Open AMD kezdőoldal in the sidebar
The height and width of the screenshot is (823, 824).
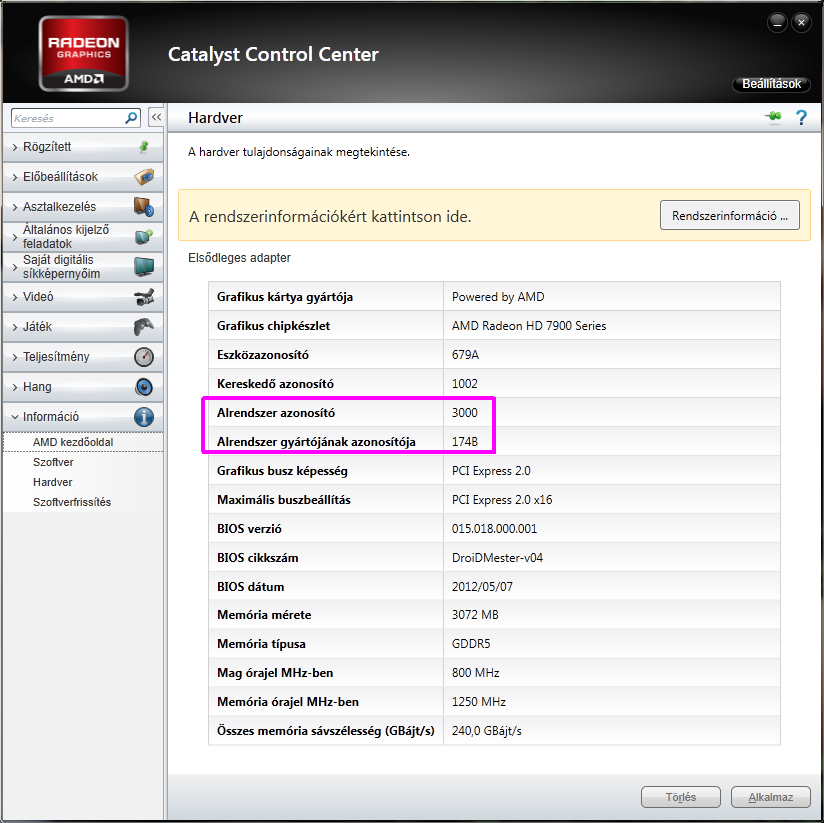[73, 442]
